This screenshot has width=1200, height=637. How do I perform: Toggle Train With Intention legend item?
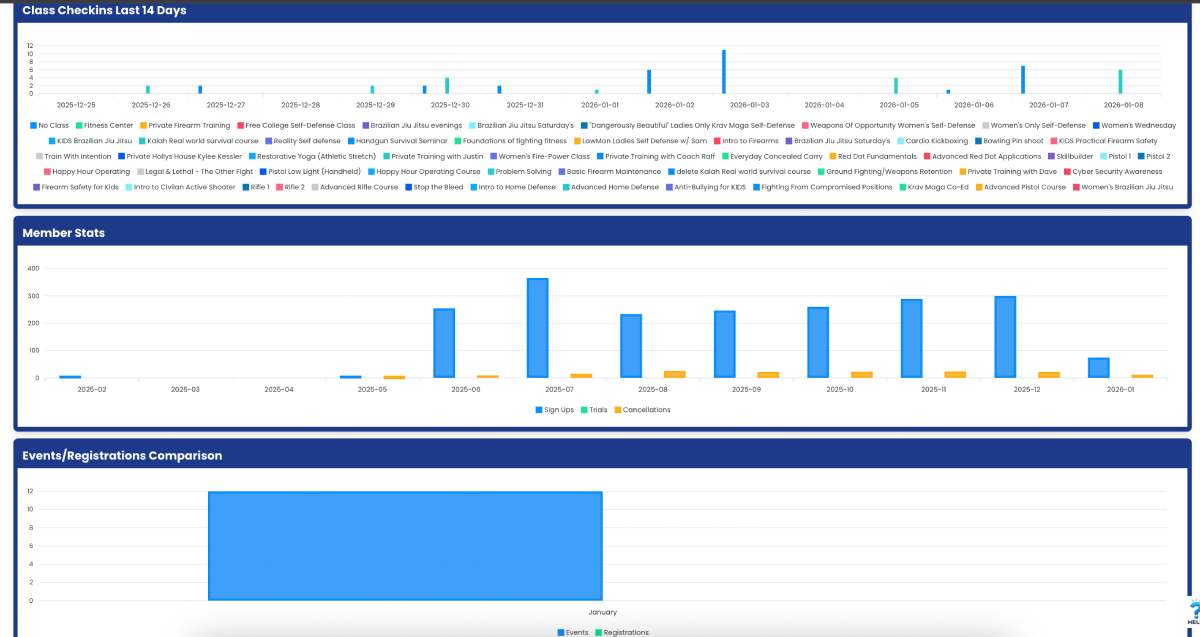73,156
